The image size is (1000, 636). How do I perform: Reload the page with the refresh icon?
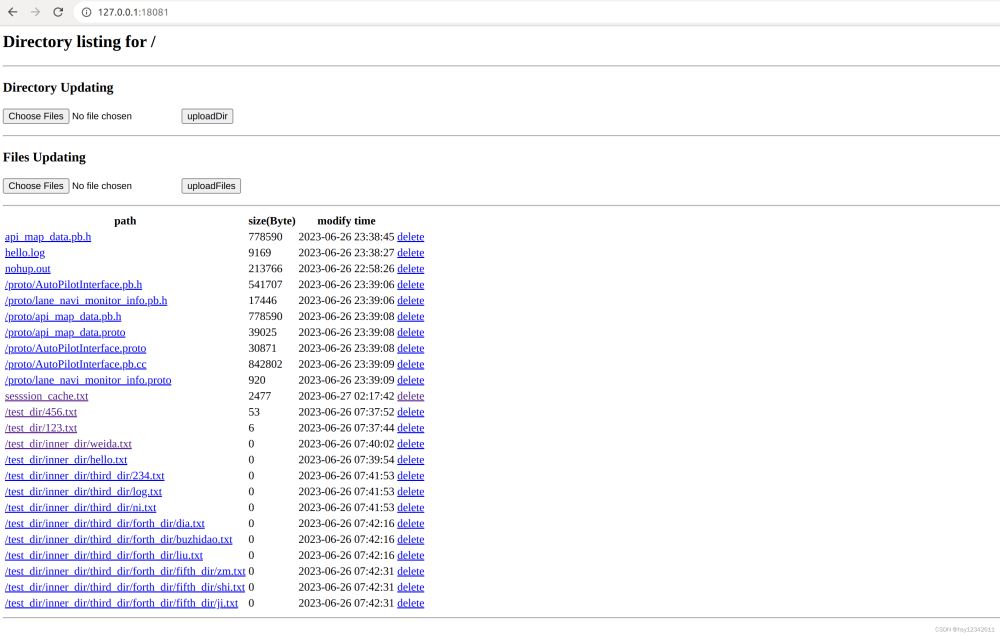[x=58, y=12]
